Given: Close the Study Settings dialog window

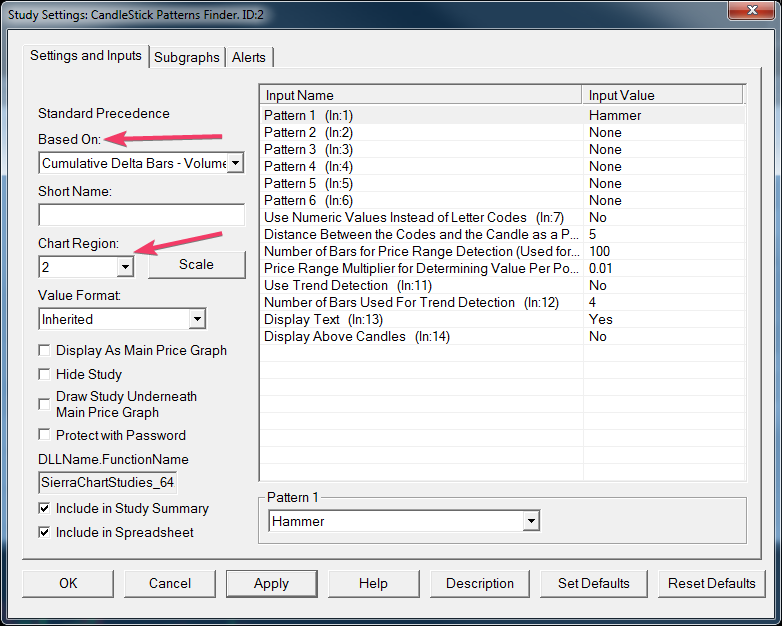Looking at the screenshot, I should click(752, 10).
